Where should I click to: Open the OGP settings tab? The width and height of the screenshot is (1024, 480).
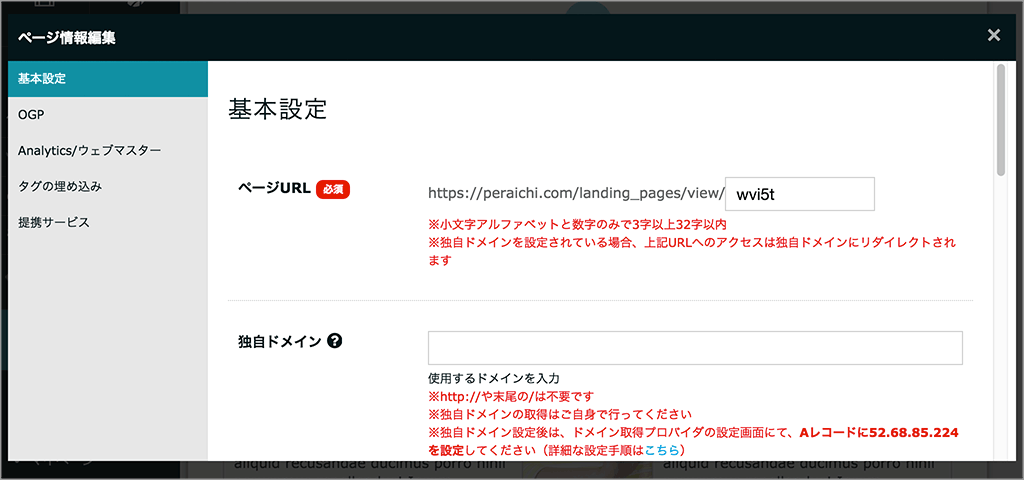(x=108, y=115)
